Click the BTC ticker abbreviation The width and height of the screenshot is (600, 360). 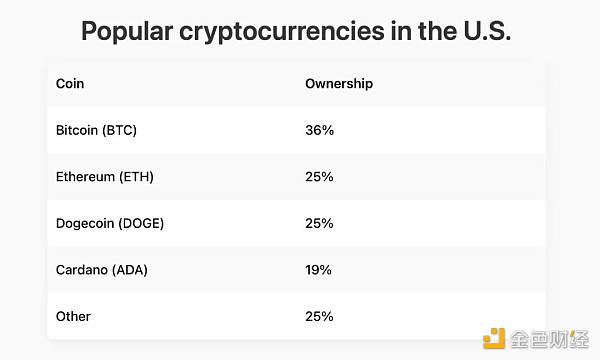pos(119,130)
